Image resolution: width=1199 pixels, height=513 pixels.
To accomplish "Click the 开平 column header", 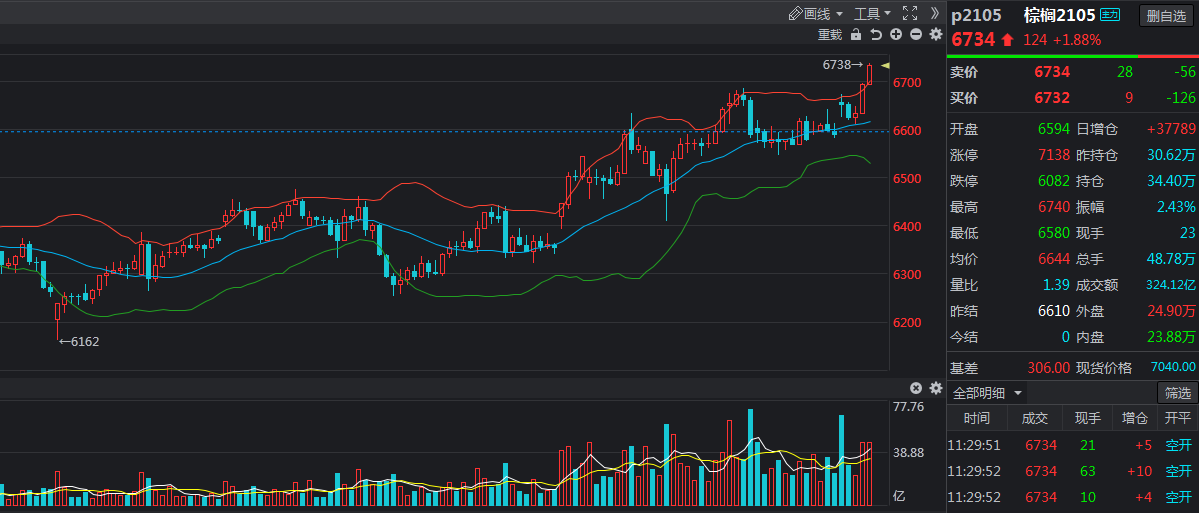I will point(1178,418).
